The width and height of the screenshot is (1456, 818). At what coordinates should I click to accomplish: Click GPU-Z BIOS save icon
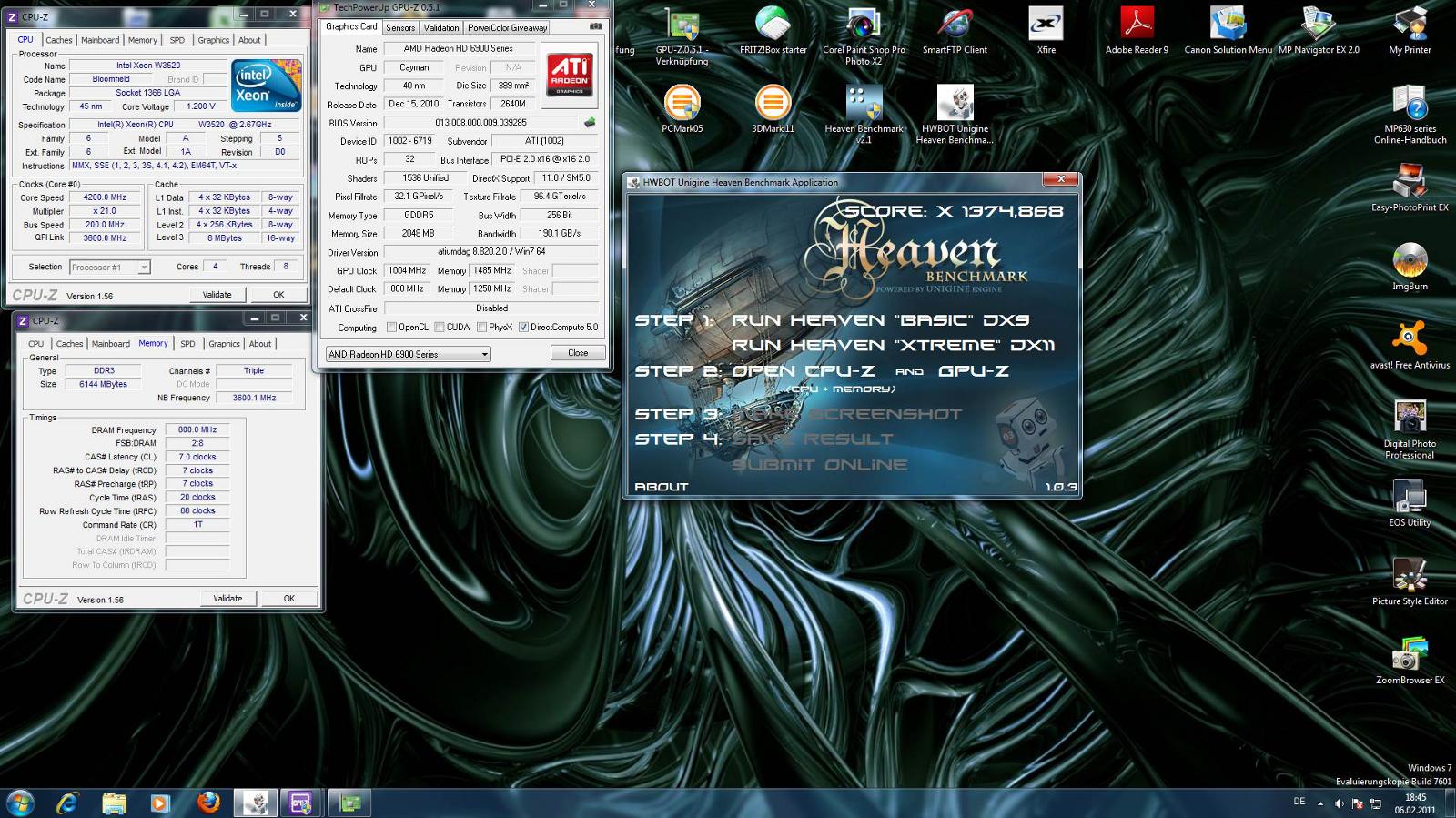590,123
